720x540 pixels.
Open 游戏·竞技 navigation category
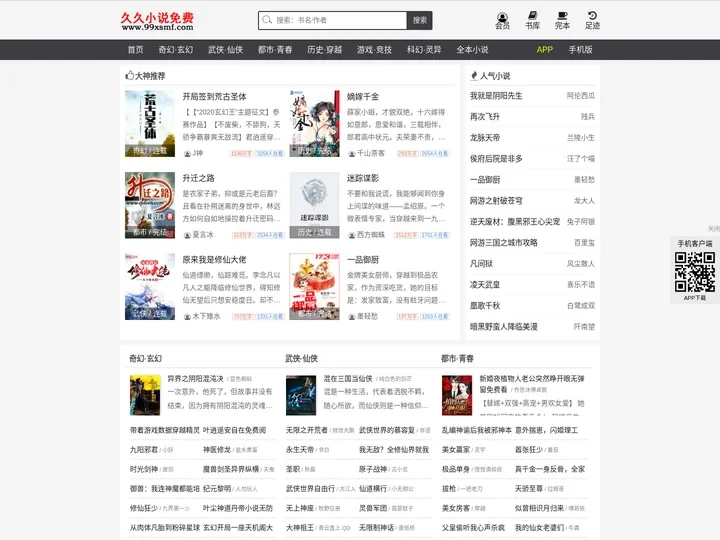pos(374,50)
